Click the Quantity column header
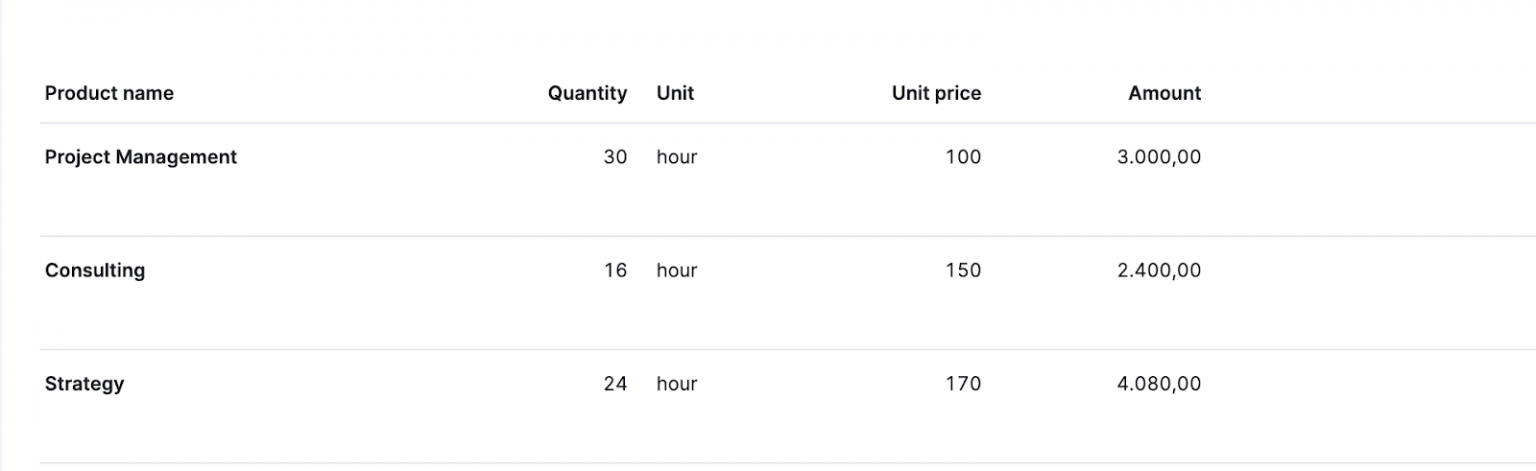Image resolution: width=1536 pixels, height=471 pixels. pos(587,93)
